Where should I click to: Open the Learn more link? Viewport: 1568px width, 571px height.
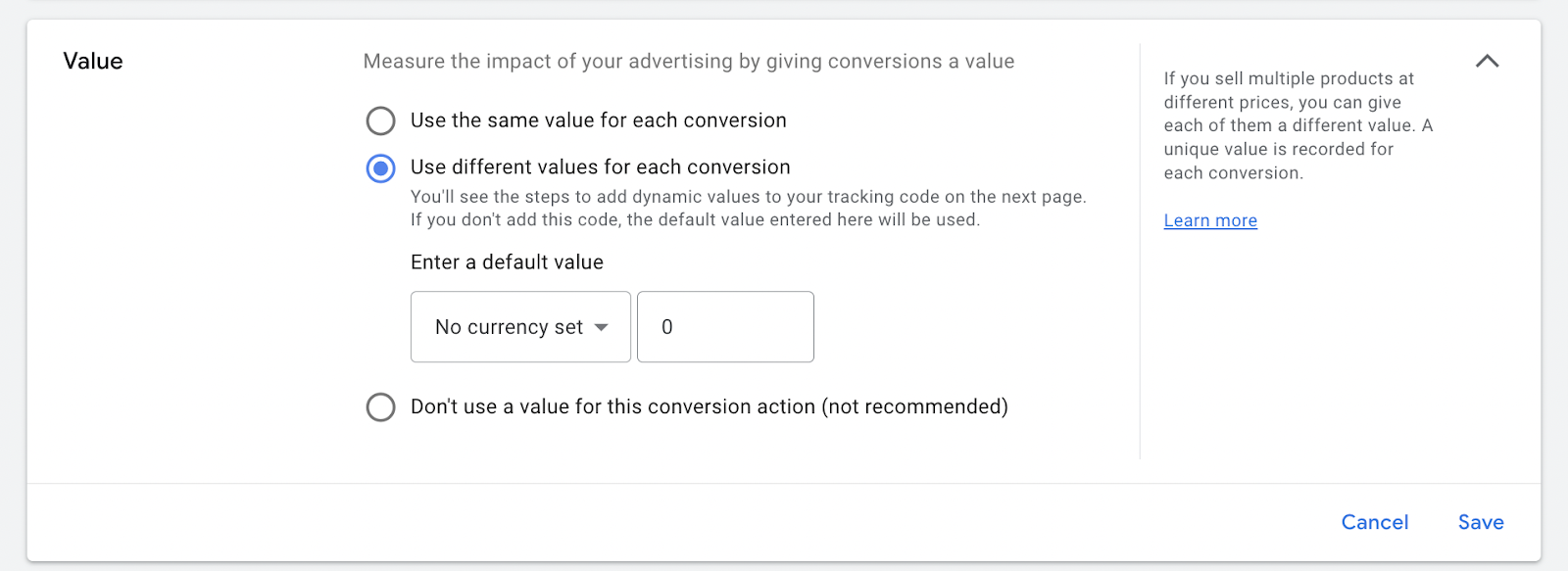pos(1210,221)
